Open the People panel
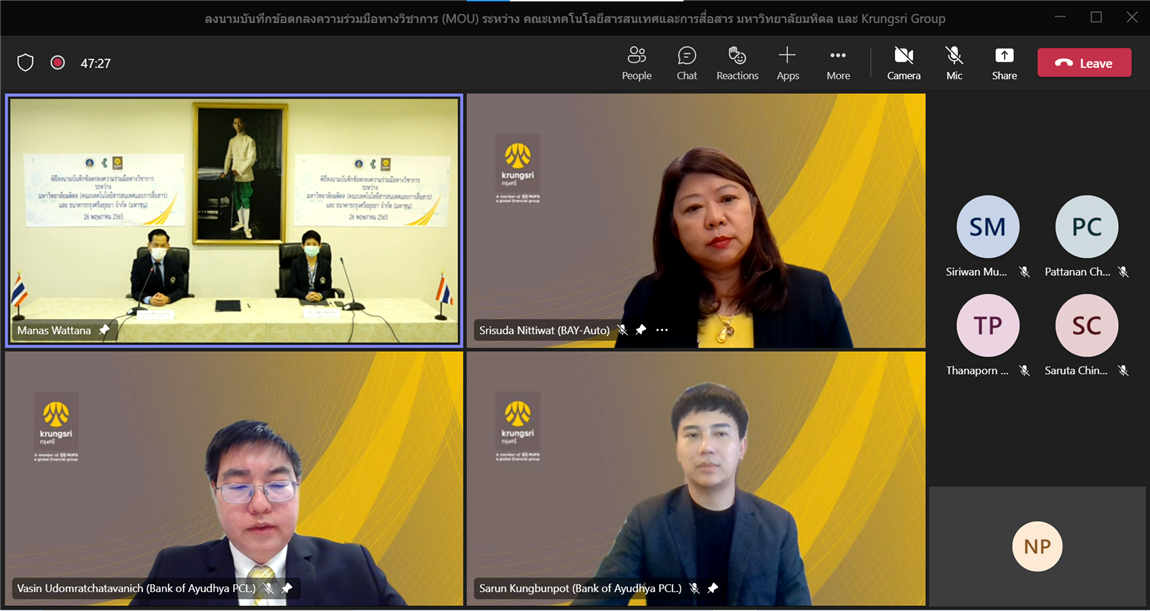This screenshot has width=1150, height=611. click(636, 63)
